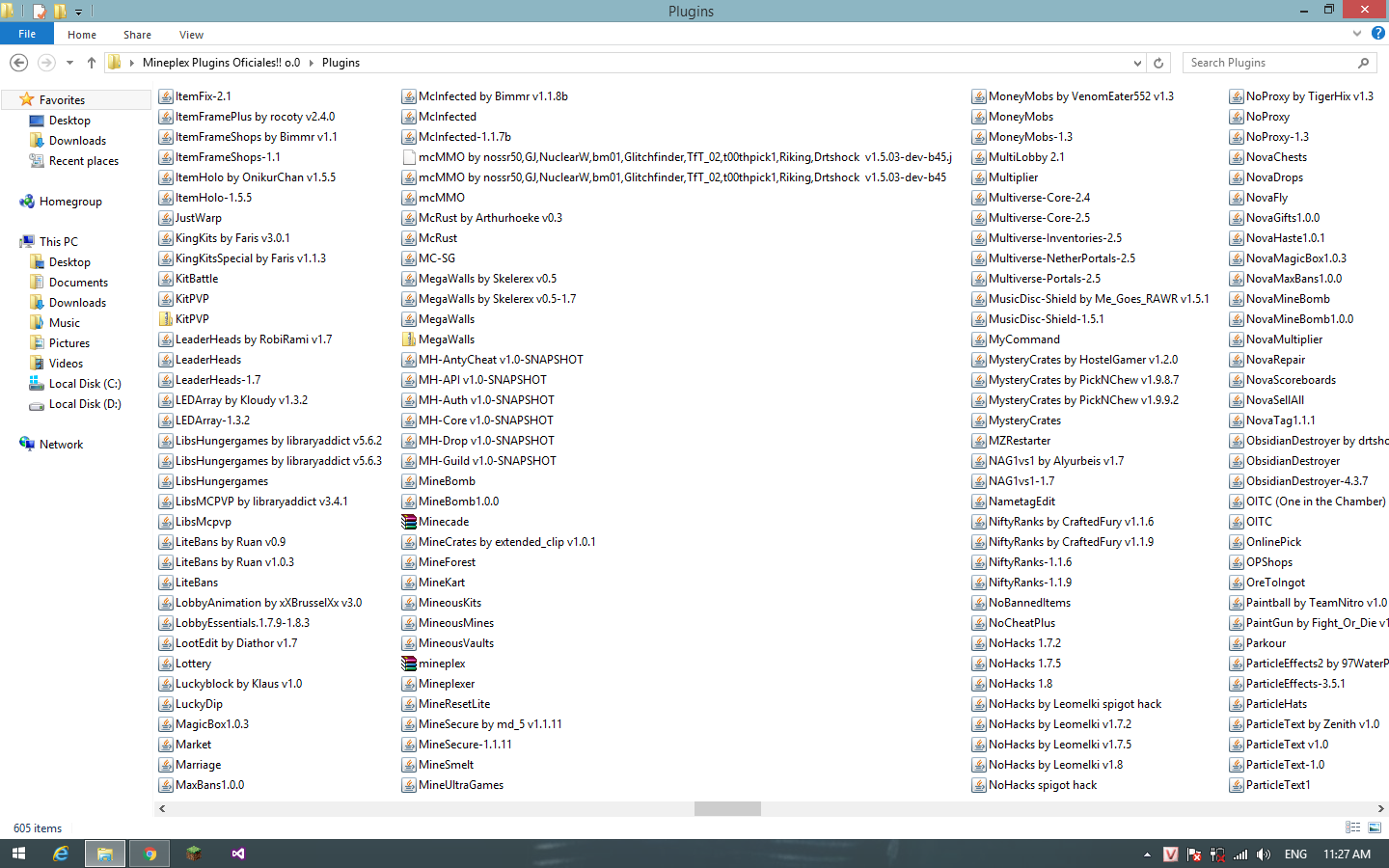1389x868 pixels.
Task: Go up one folder level
Action: pyautogui.click(x=92, y=63)
